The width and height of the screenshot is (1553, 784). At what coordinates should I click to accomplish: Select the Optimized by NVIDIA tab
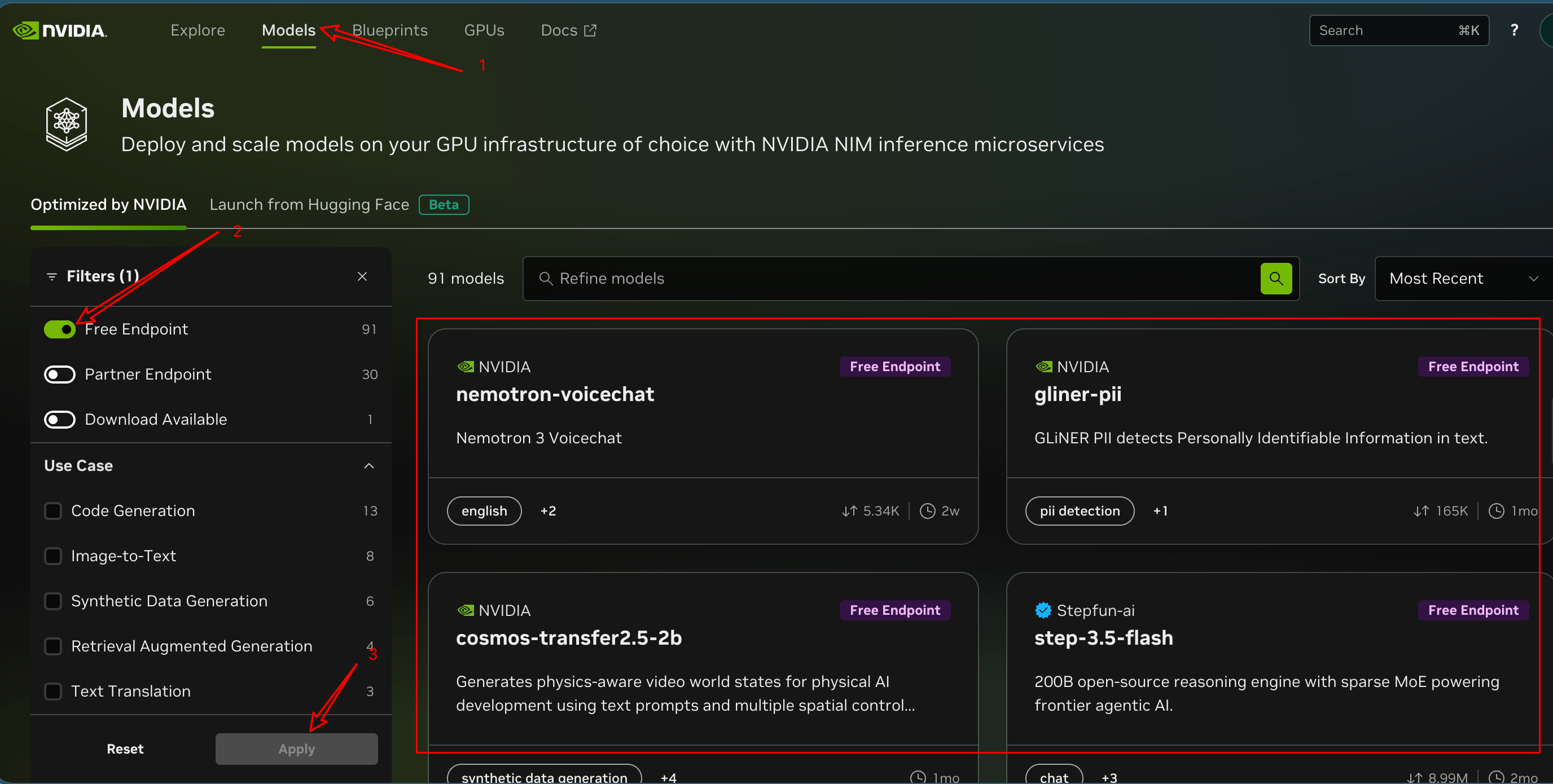click(x=108, y=205)
